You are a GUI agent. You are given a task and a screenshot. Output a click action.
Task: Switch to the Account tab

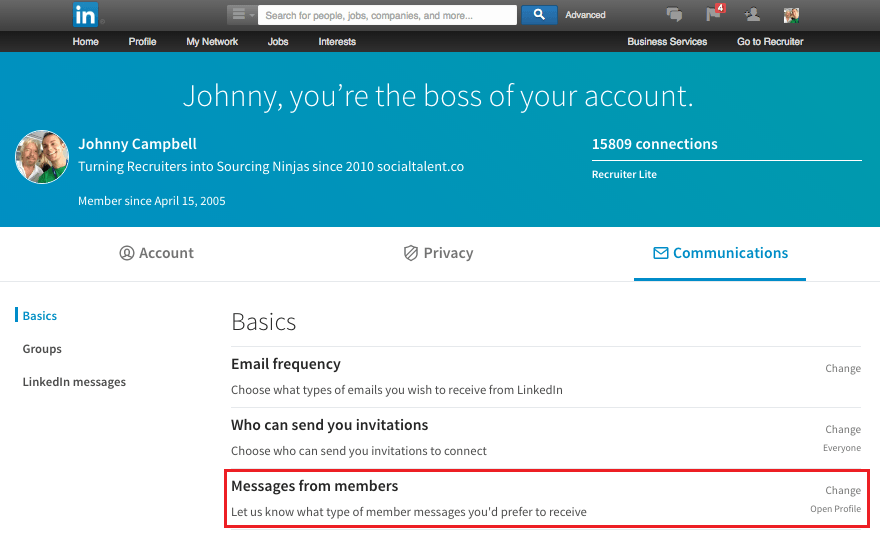(x=157, y=253)
